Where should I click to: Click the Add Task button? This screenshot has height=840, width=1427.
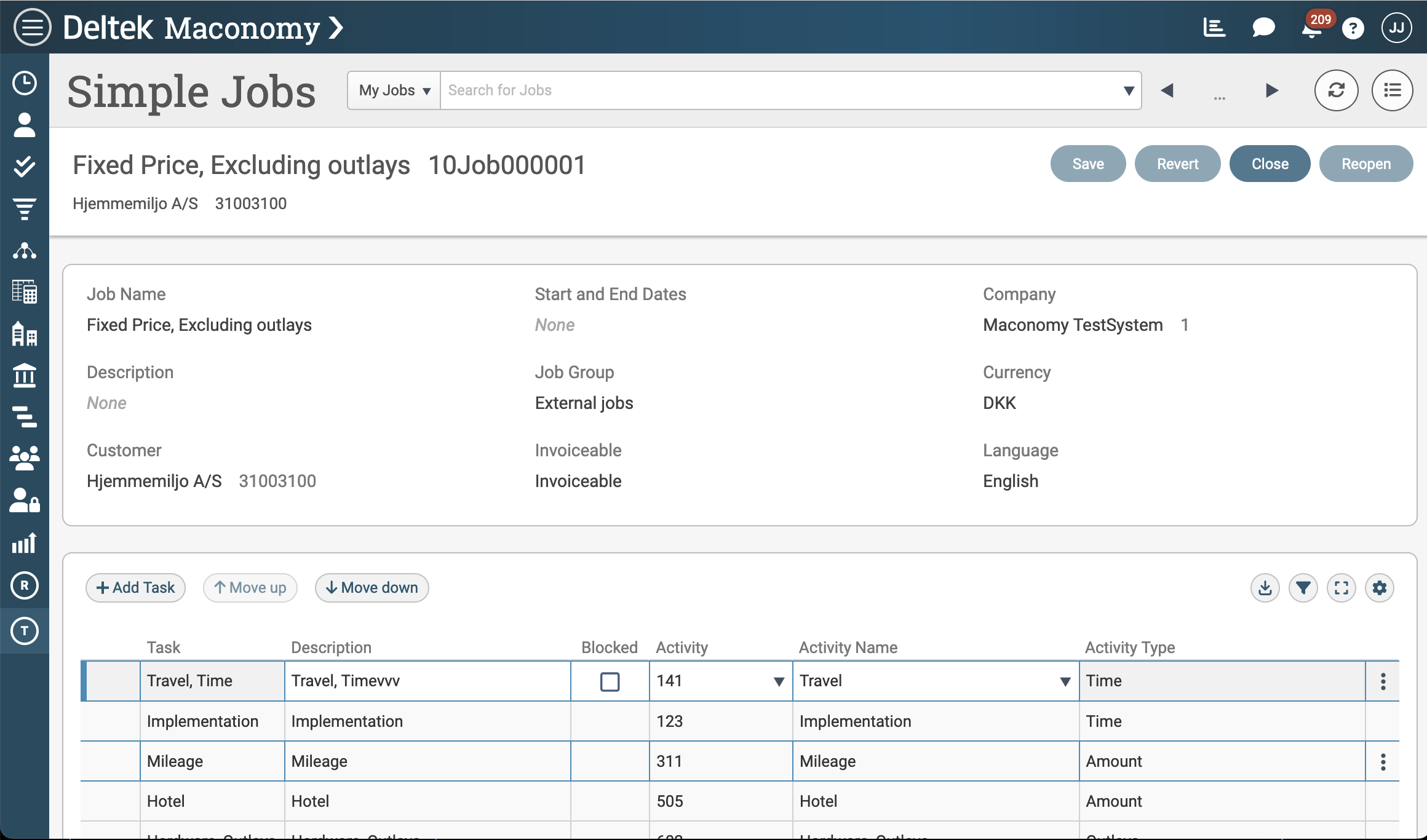[x=136, y=588]
